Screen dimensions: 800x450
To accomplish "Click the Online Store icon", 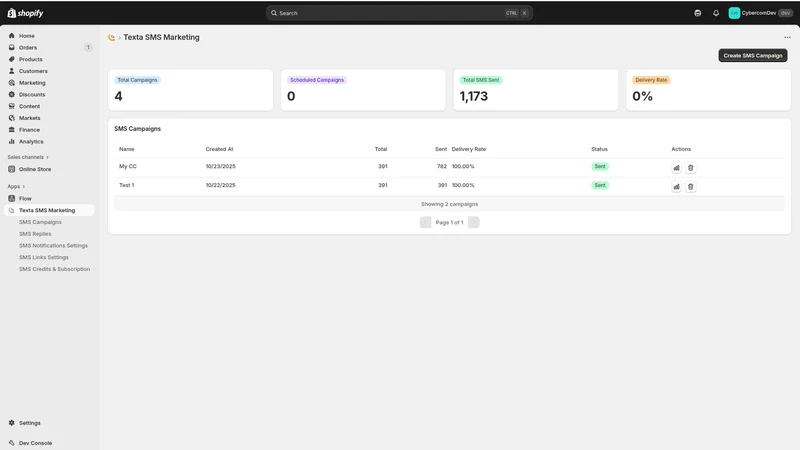I will pyautogui.click(x=12, y=169).
